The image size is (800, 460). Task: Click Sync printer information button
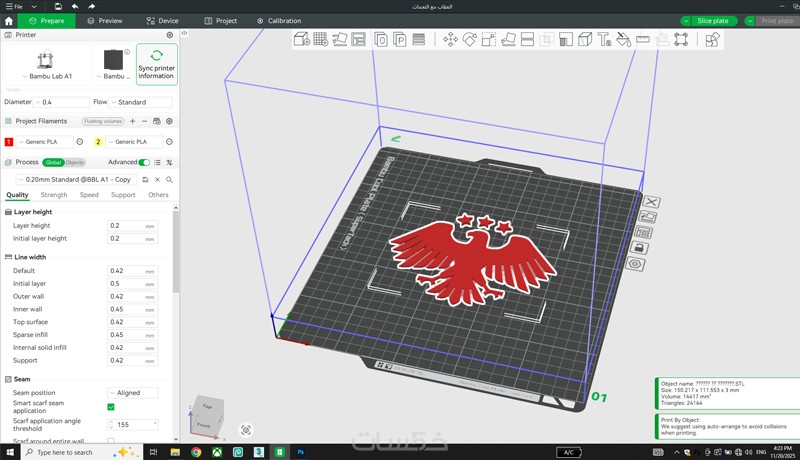tap(157, 64)
